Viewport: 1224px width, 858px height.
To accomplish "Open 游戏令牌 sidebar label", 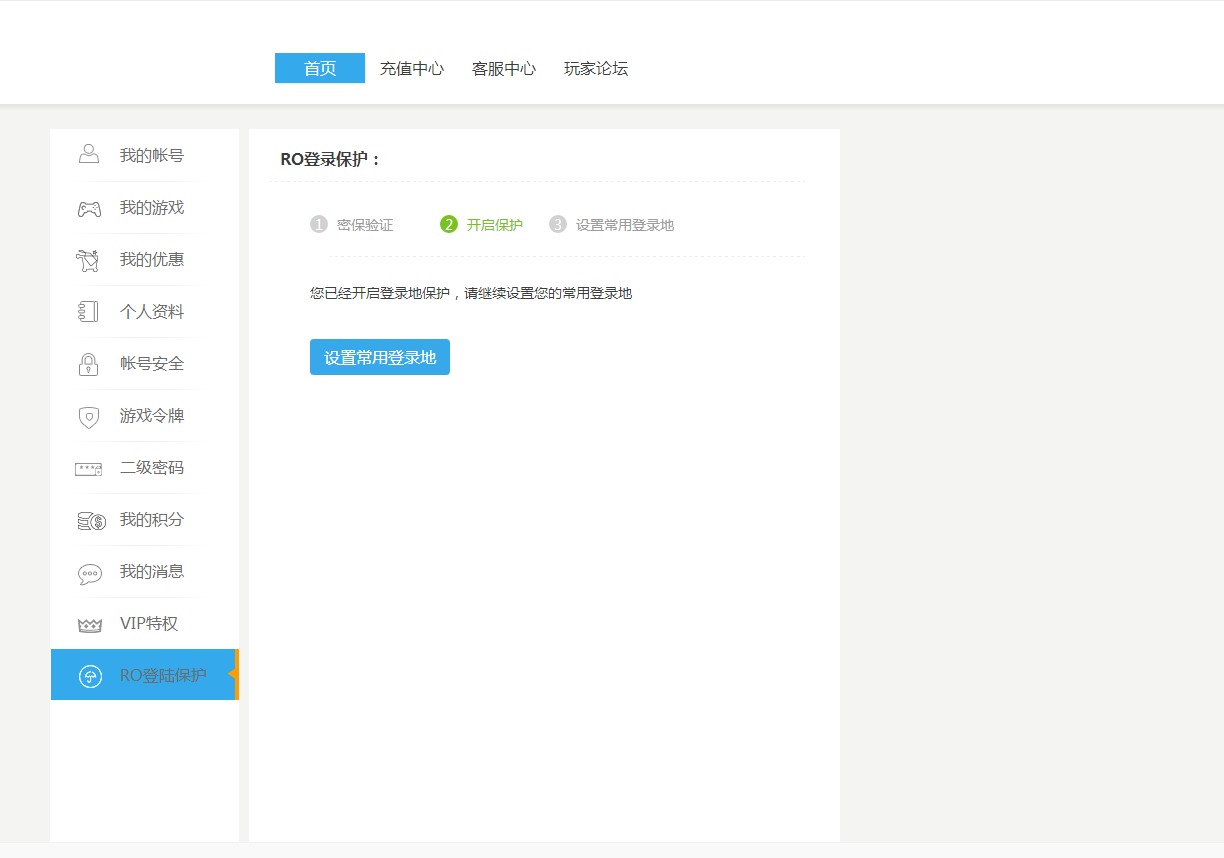I will (x=152, y=415).
